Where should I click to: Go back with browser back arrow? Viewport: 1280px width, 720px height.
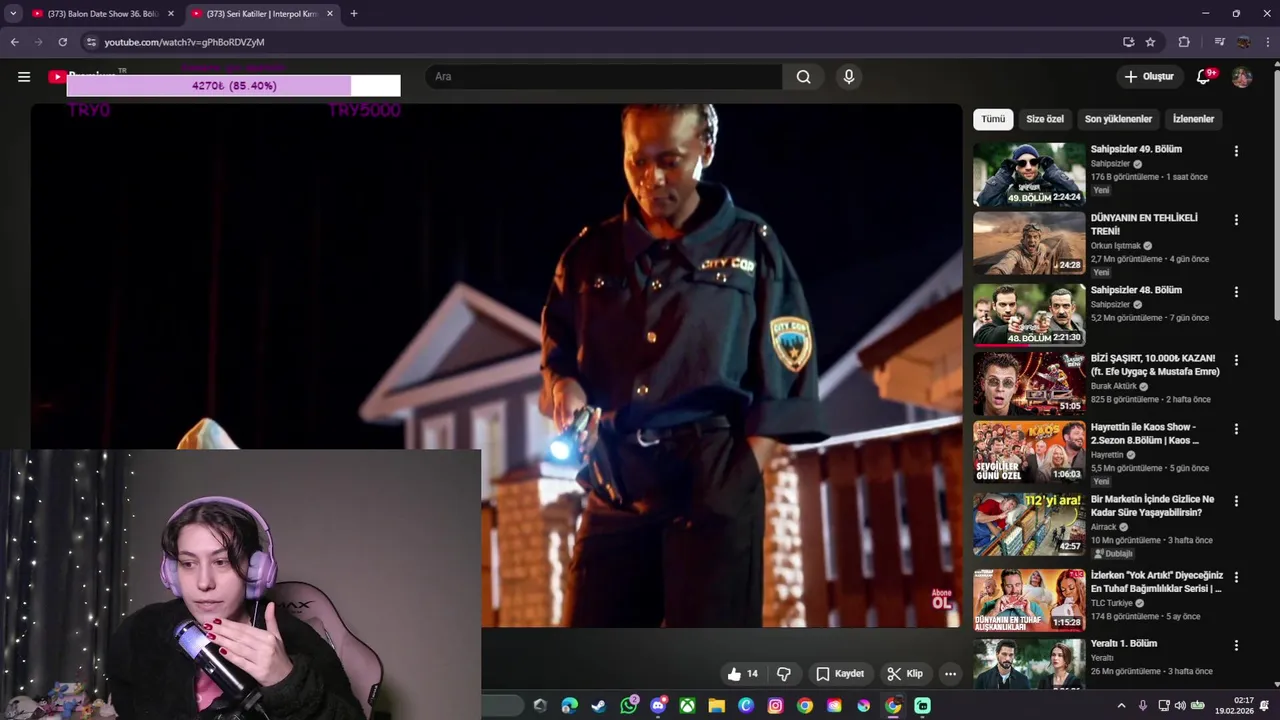pyautogui.click(x=14, y=42)
